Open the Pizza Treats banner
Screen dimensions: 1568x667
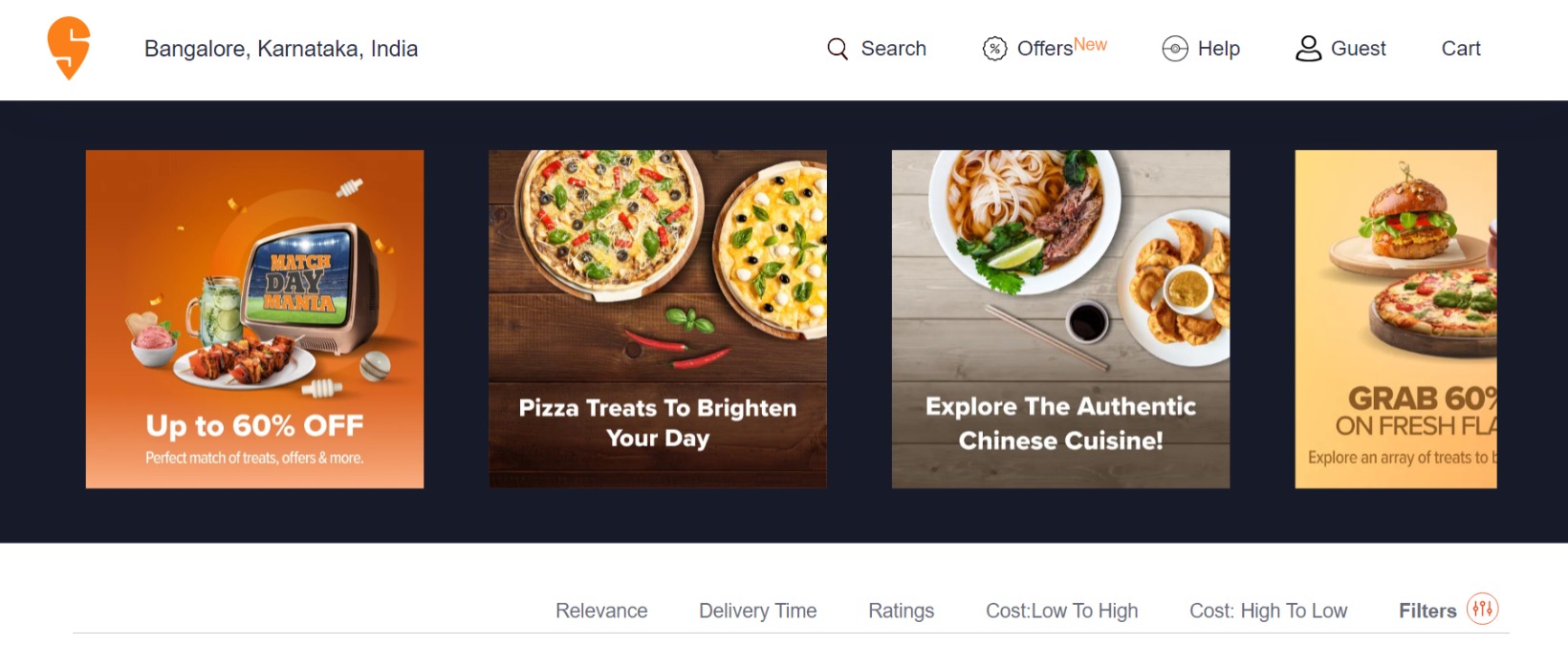coord(658,319)
